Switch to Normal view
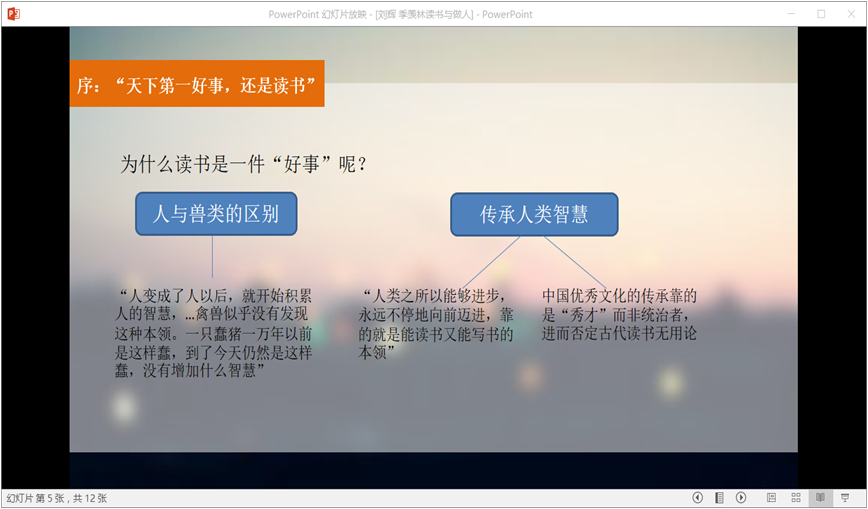 click(x=771, y=497)
